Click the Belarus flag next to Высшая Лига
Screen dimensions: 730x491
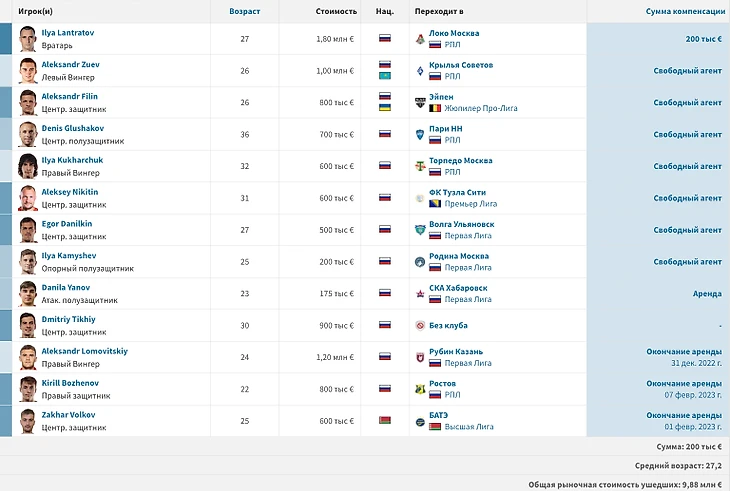(x=435, y=427)
